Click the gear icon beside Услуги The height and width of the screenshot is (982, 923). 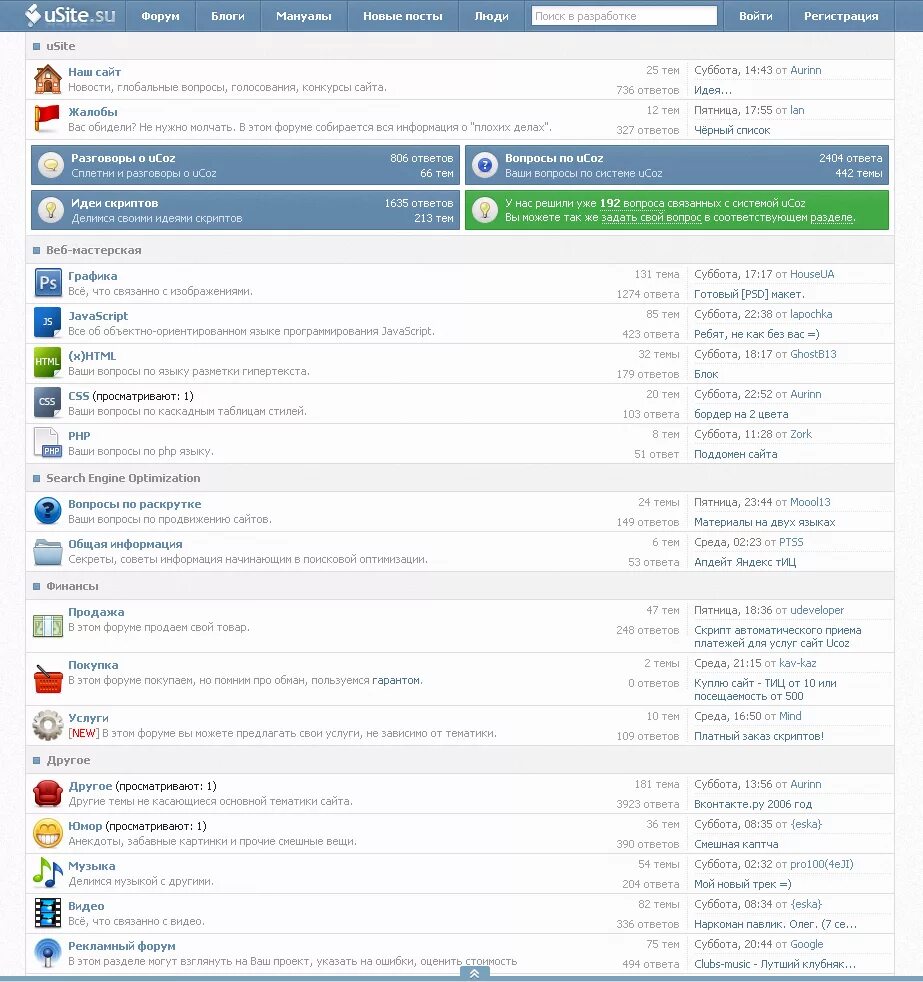[48, 725]
